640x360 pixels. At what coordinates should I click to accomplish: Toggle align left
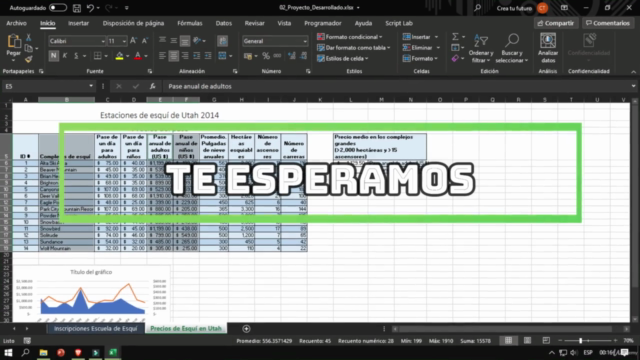(x=162, y=56)
